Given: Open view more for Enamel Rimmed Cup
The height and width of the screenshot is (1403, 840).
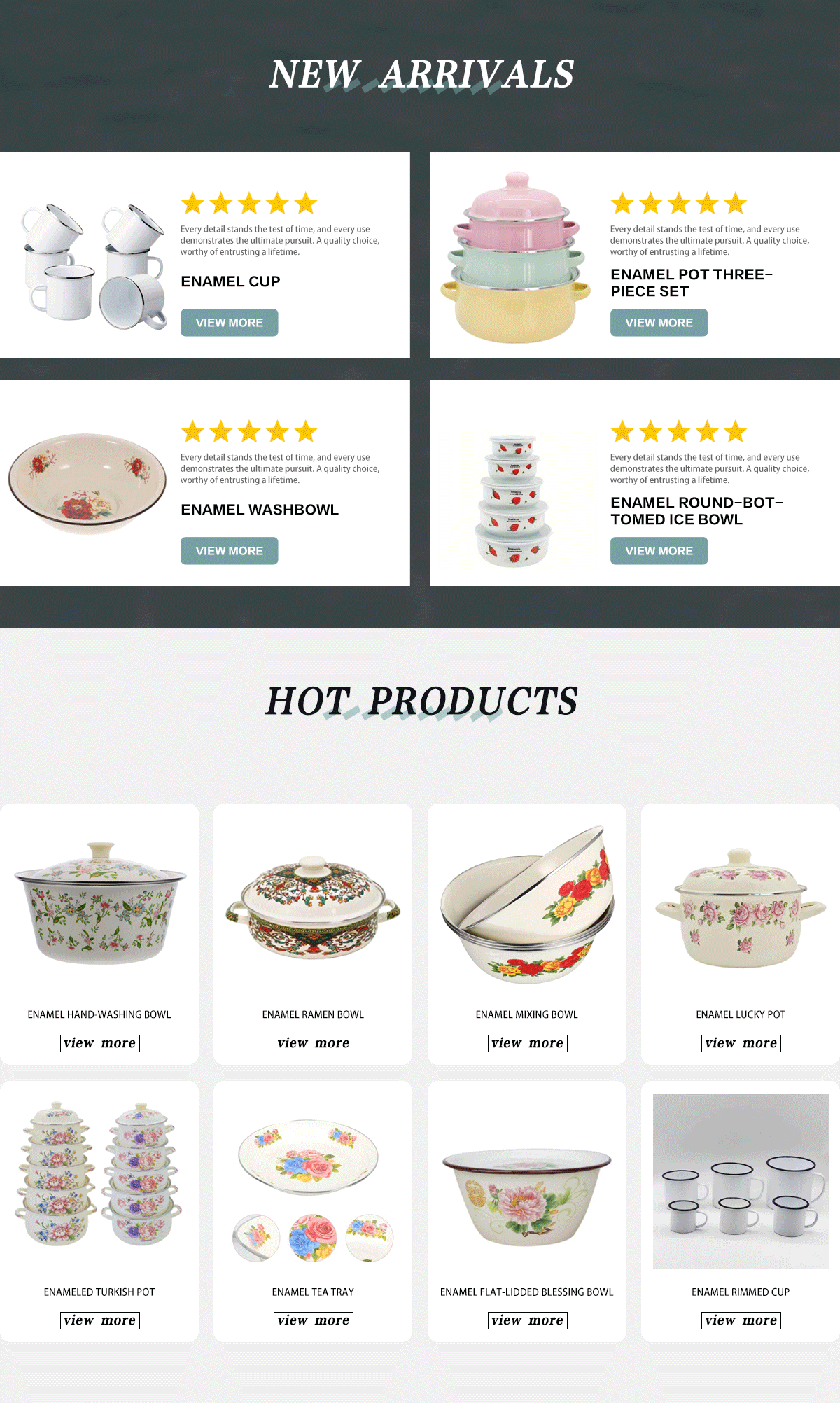Looking at the screenshot, I should point(741,1320).
